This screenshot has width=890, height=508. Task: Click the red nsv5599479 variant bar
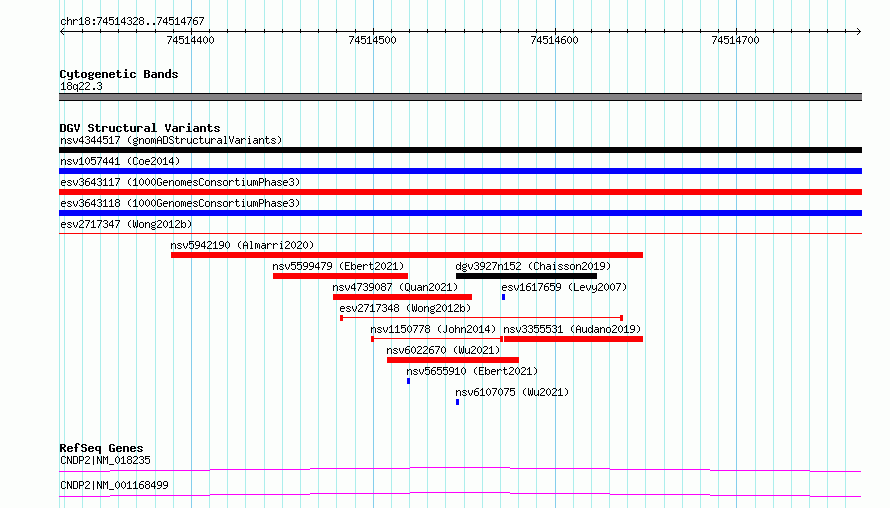[340, 276]
